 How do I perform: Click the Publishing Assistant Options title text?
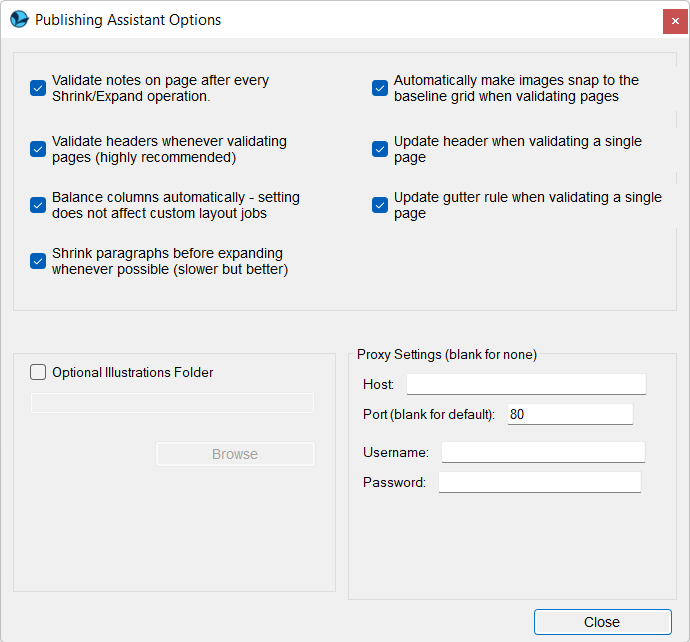pyautogui.click(x=128, y=20)
